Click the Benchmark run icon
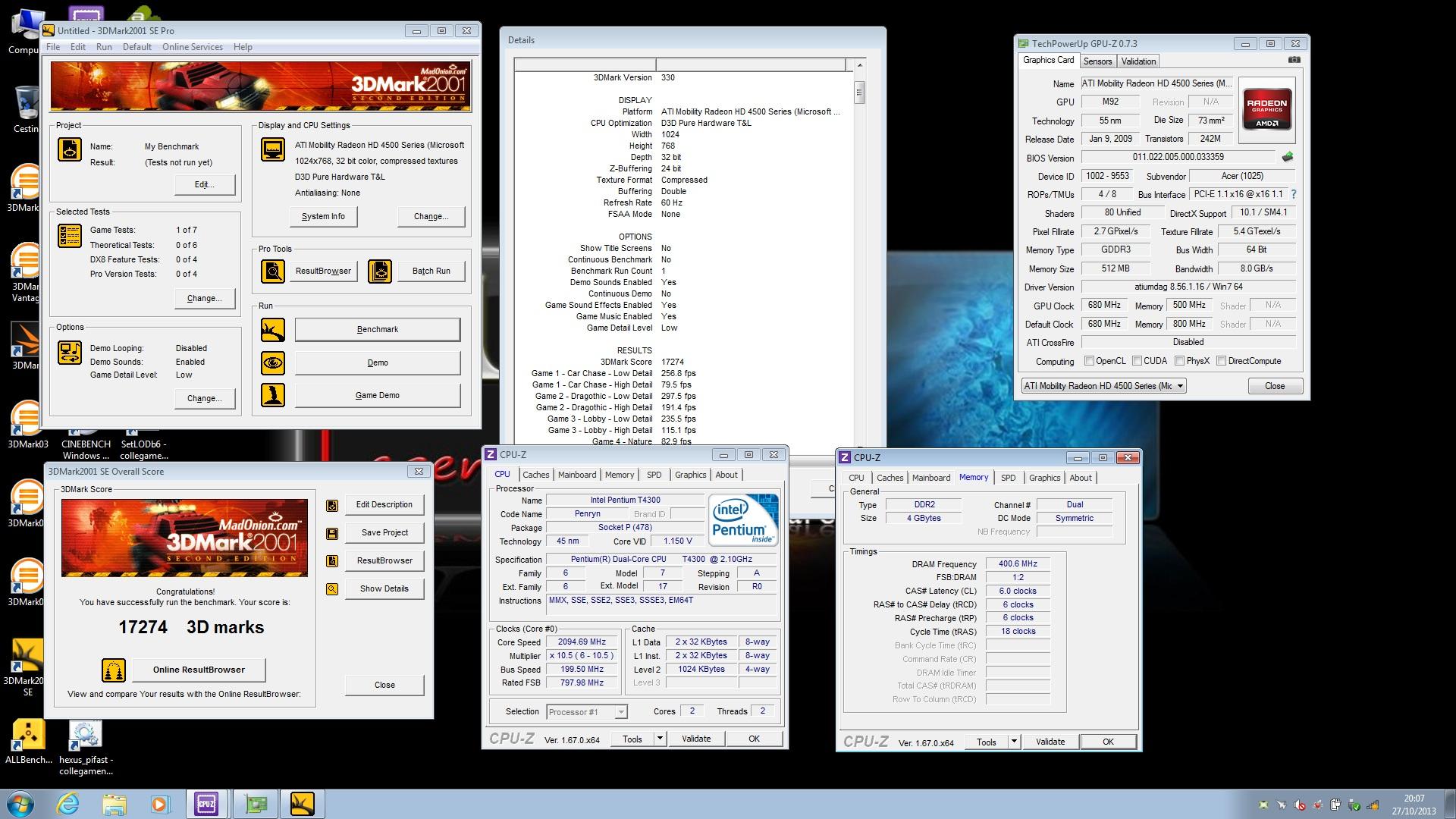Screen dimensions: 1456x819 (273, 330)
